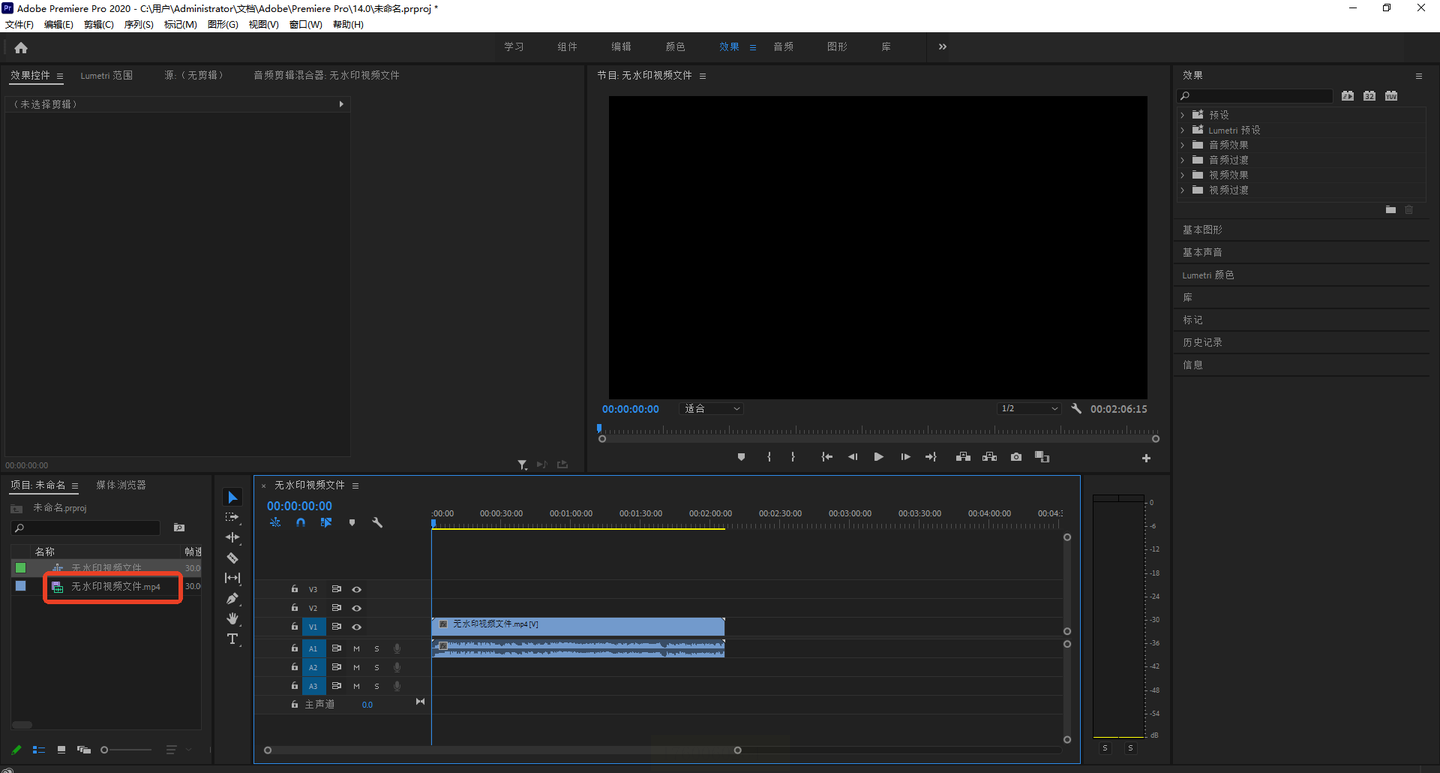Open the 适合 zoom level dropdown
Screen dimensions: 1440x773
[712, 409]
